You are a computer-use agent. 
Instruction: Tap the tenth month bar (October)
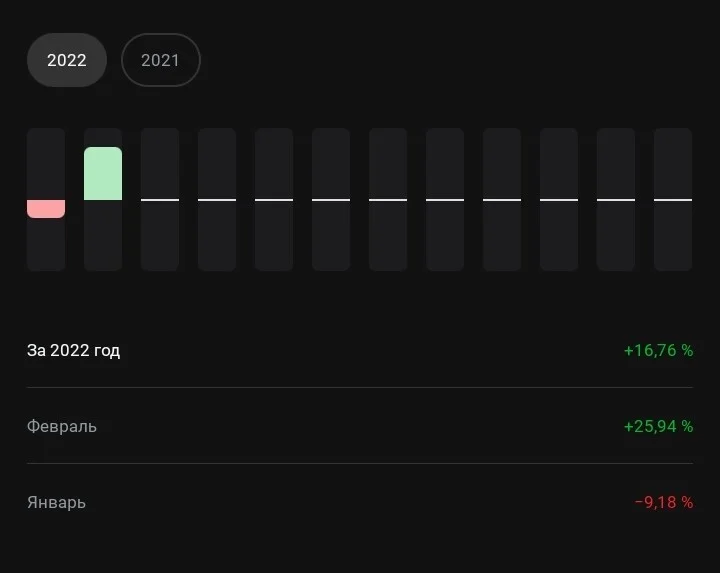[559, 199]
